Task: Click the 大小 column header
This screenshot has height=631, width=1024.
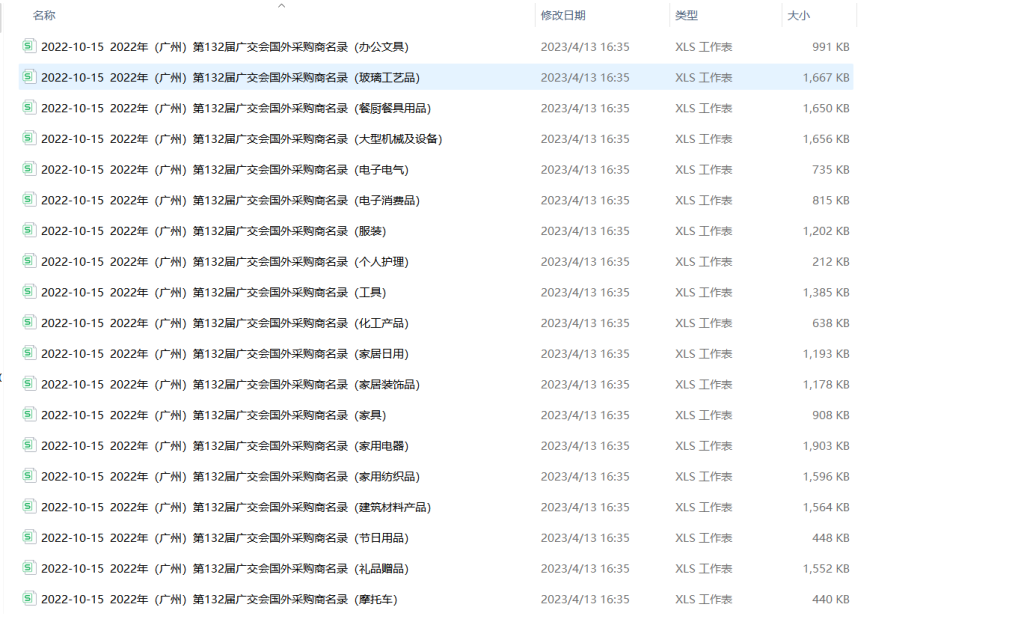Action: pos(798,16)
